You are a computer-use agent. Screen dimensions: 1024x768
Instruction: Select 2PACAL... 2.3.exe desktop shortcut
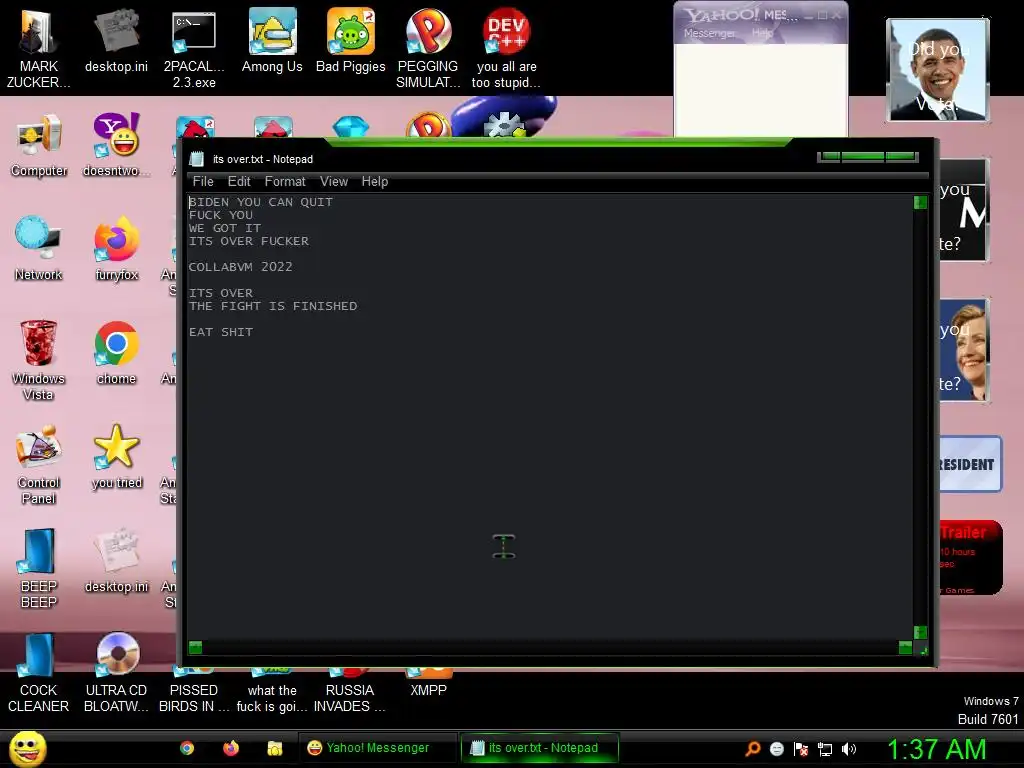[194, 48]
